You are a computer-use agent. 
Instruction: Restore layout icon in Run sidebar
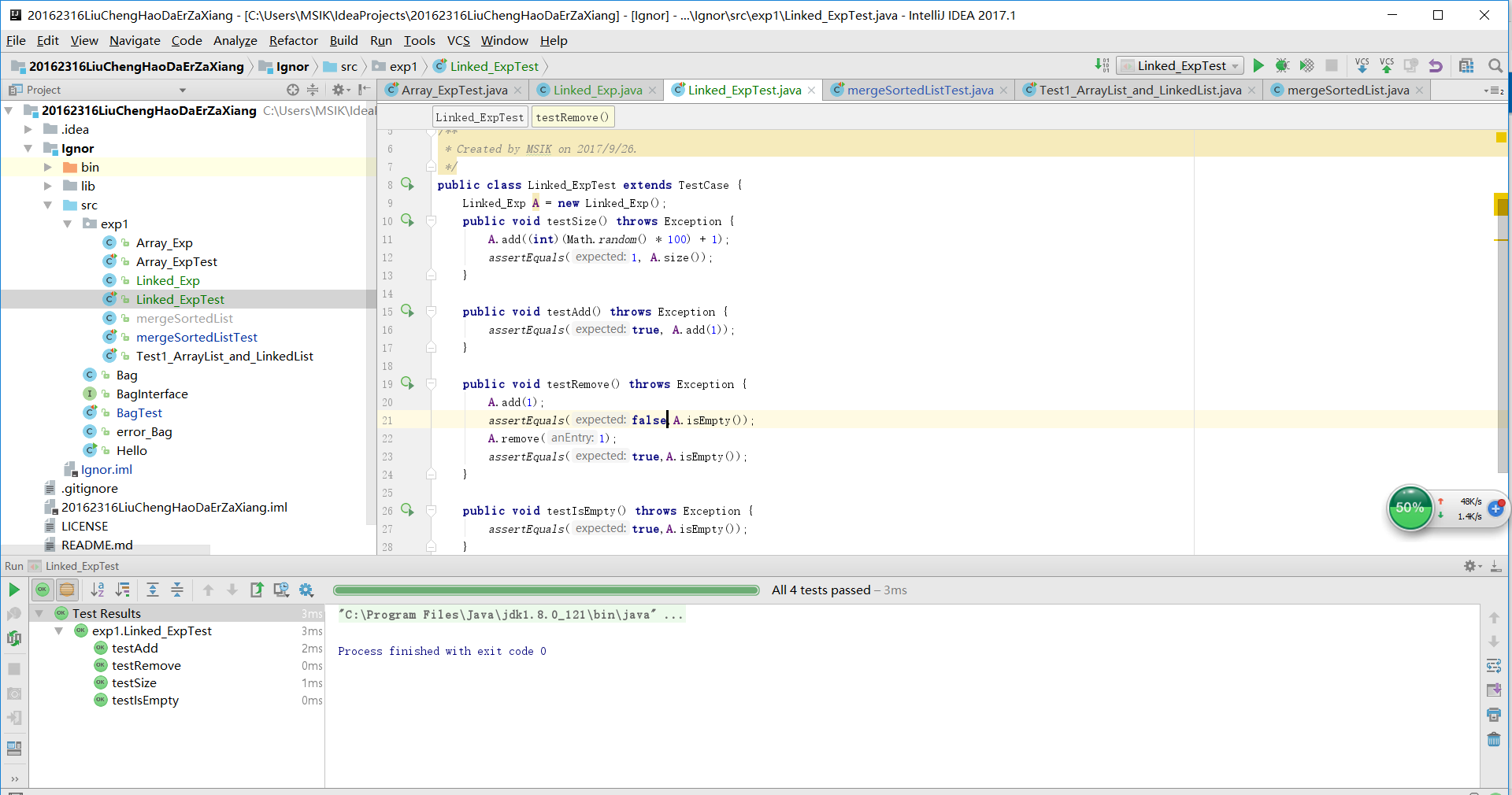14,748
